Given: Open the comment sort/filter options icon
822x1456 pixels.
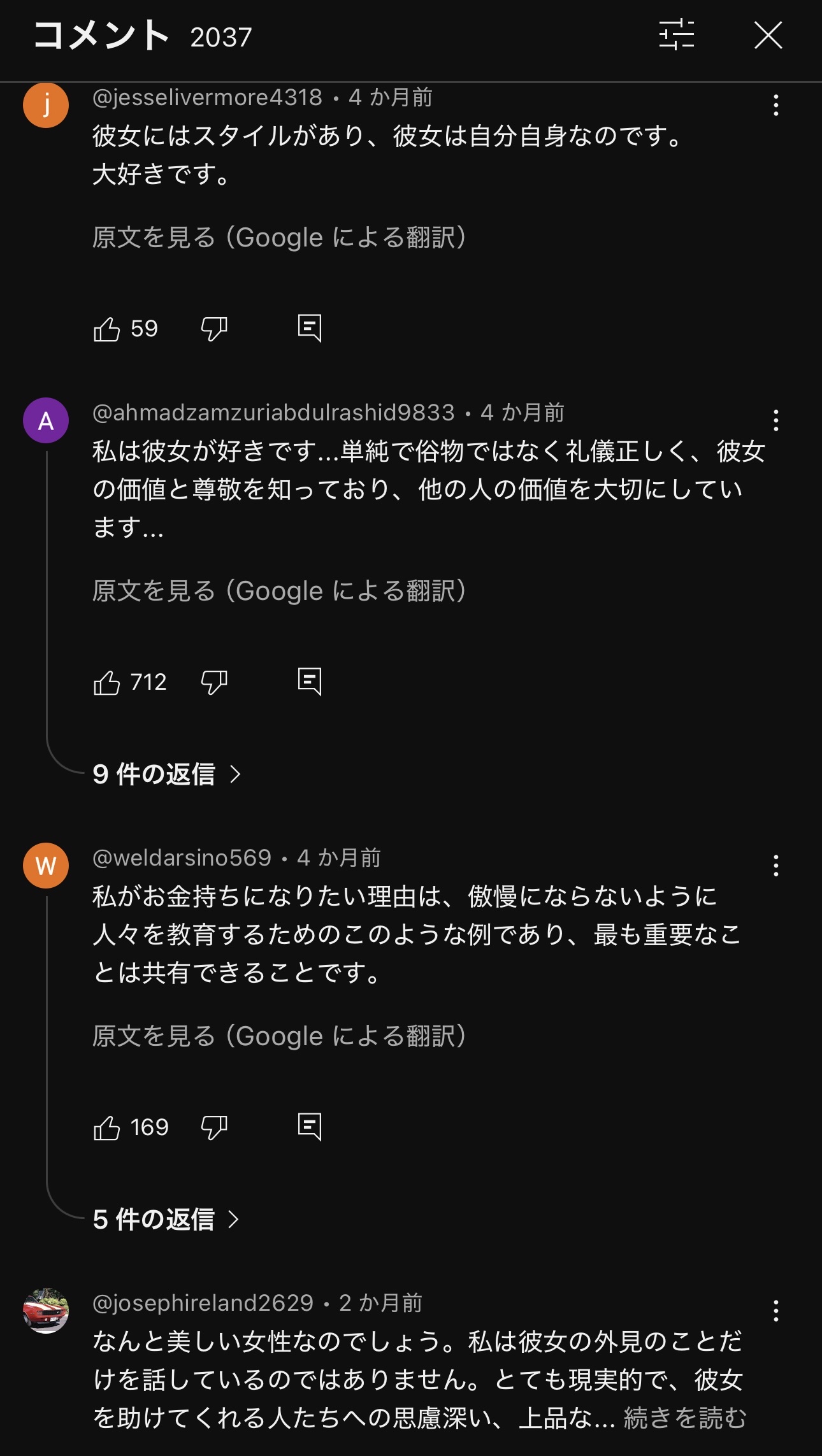Looking at the screenshot, I should click(x=676, y=35).
